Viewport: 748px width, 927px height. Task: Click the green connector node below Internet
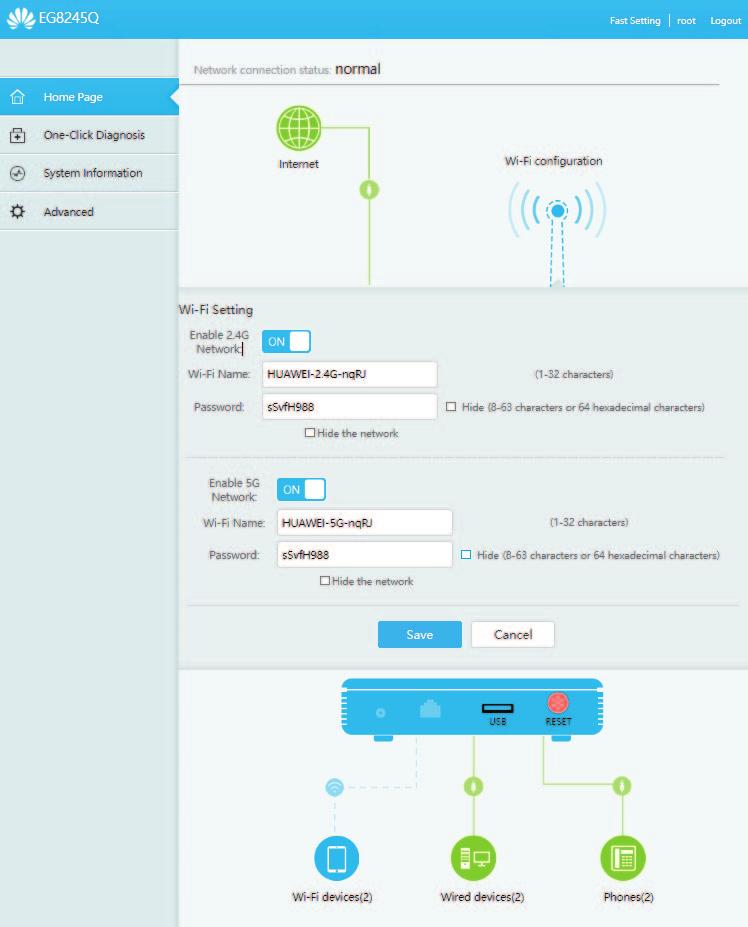pyautogui.click(x=370, y=190)
